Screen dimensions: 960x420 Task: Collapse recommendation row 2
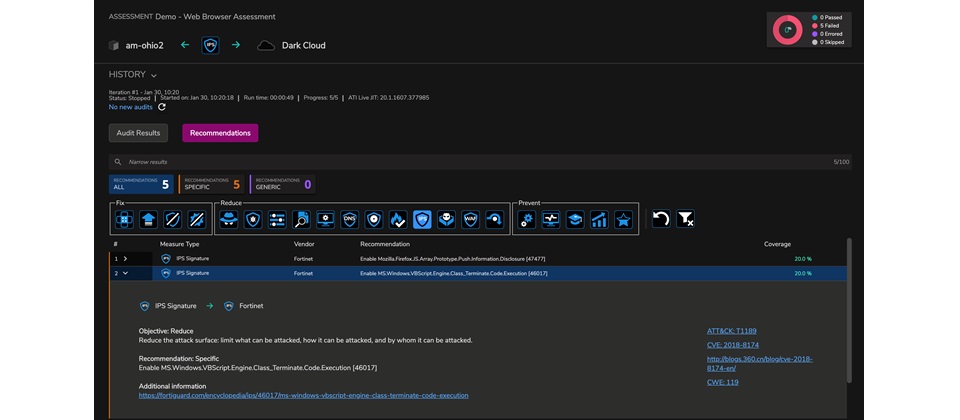125,272
